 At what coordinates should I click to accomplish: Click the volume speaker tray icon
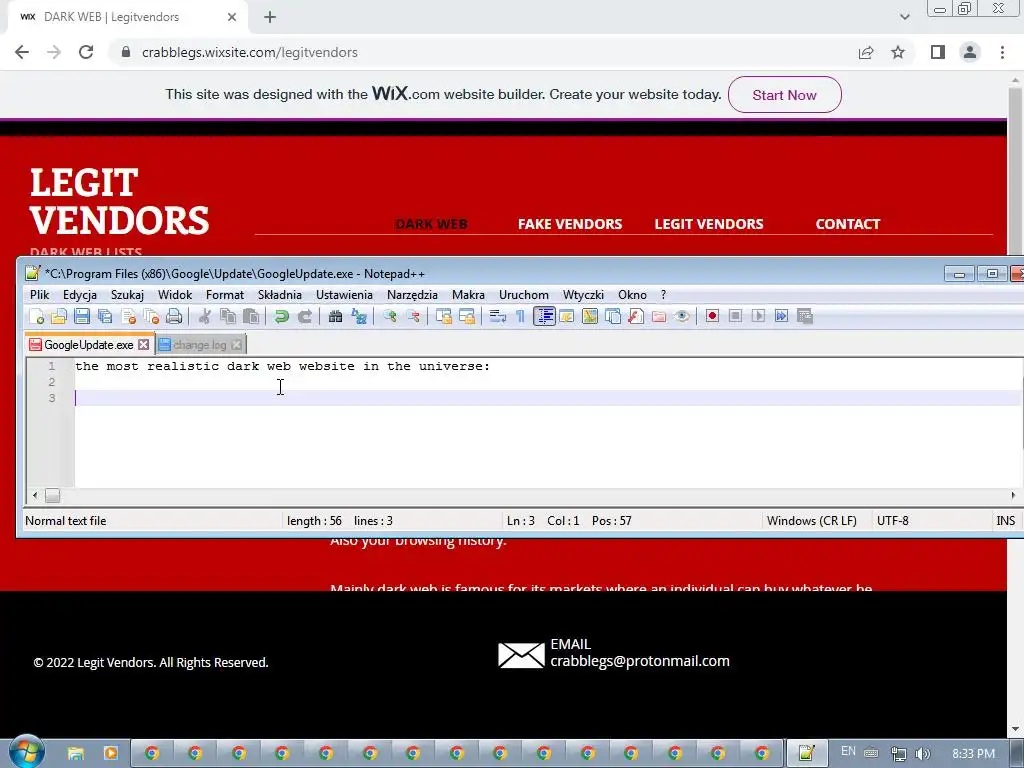923,754
